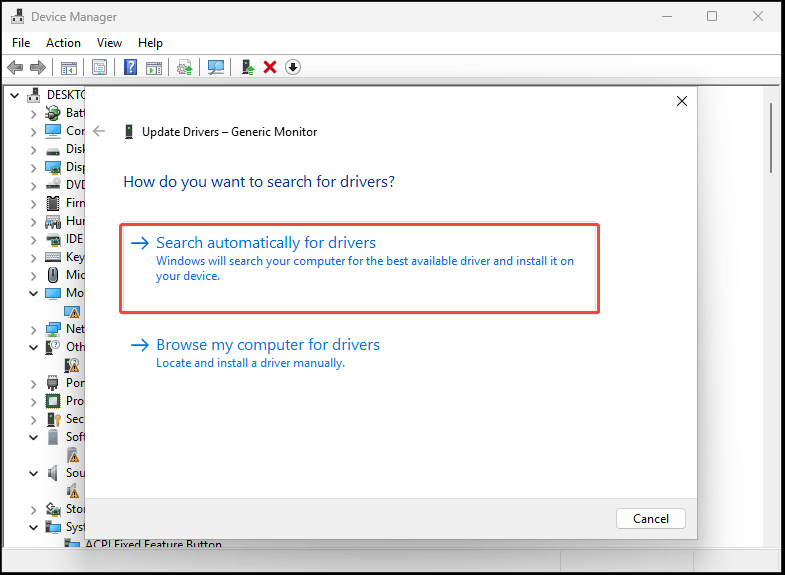Click the Update device driver toolbar icon

[185, 68]
